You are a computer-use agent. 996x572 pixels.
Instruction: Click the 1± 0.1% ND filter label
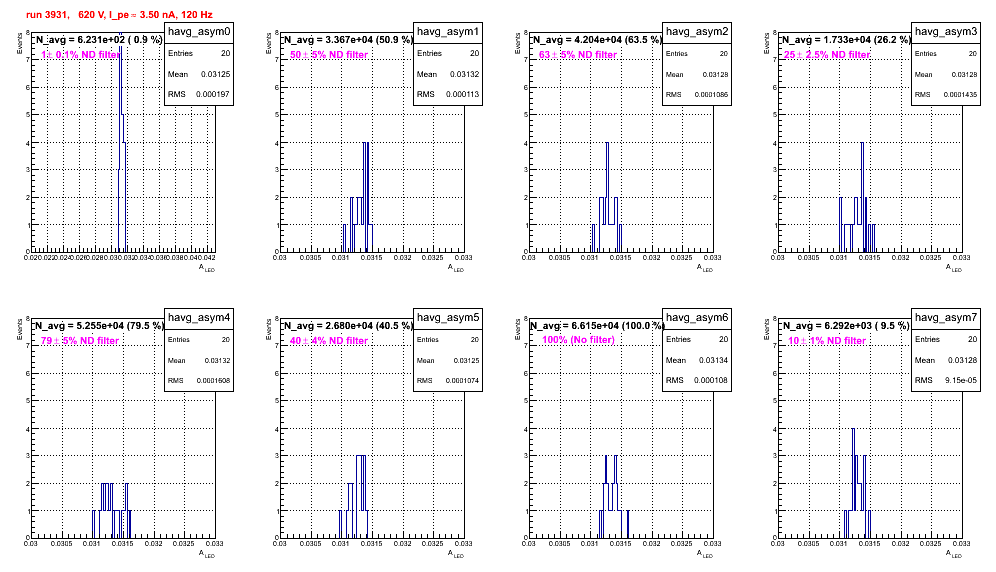[80, 55]
